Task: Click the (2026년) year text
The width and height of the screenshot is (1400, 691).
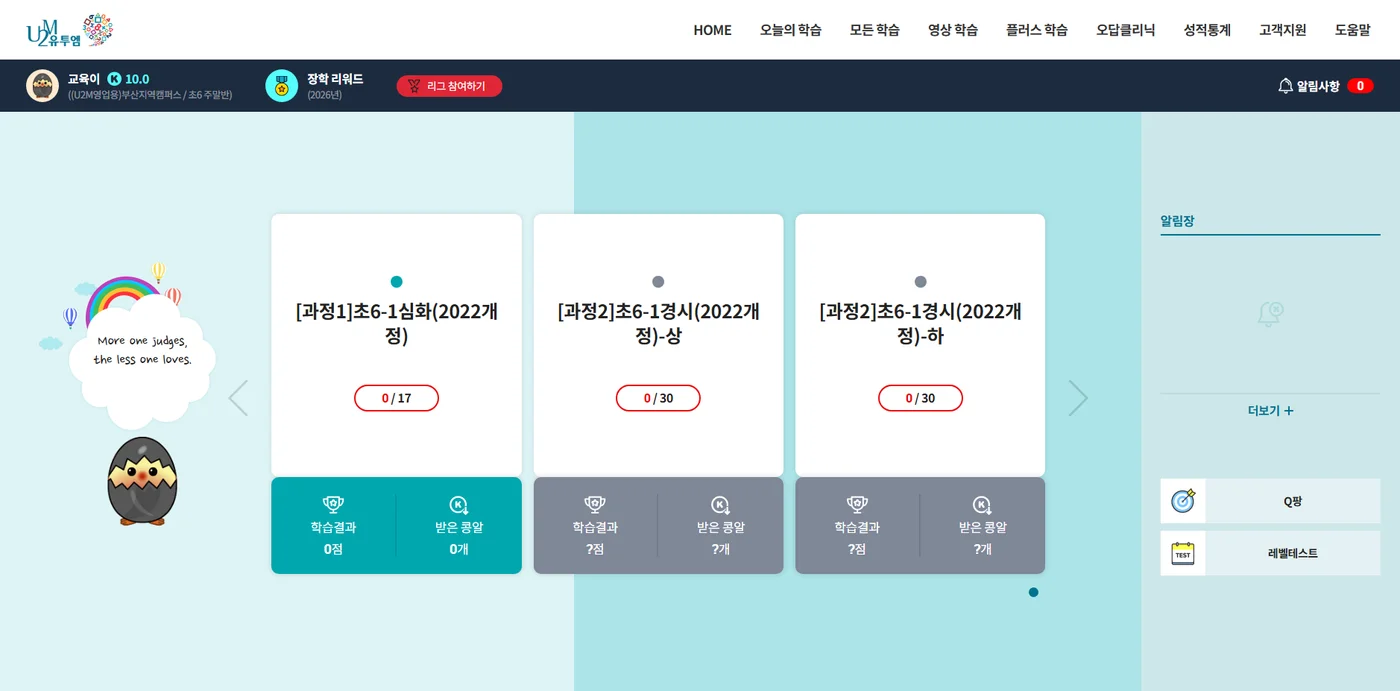Action: (x=324, y=95)
